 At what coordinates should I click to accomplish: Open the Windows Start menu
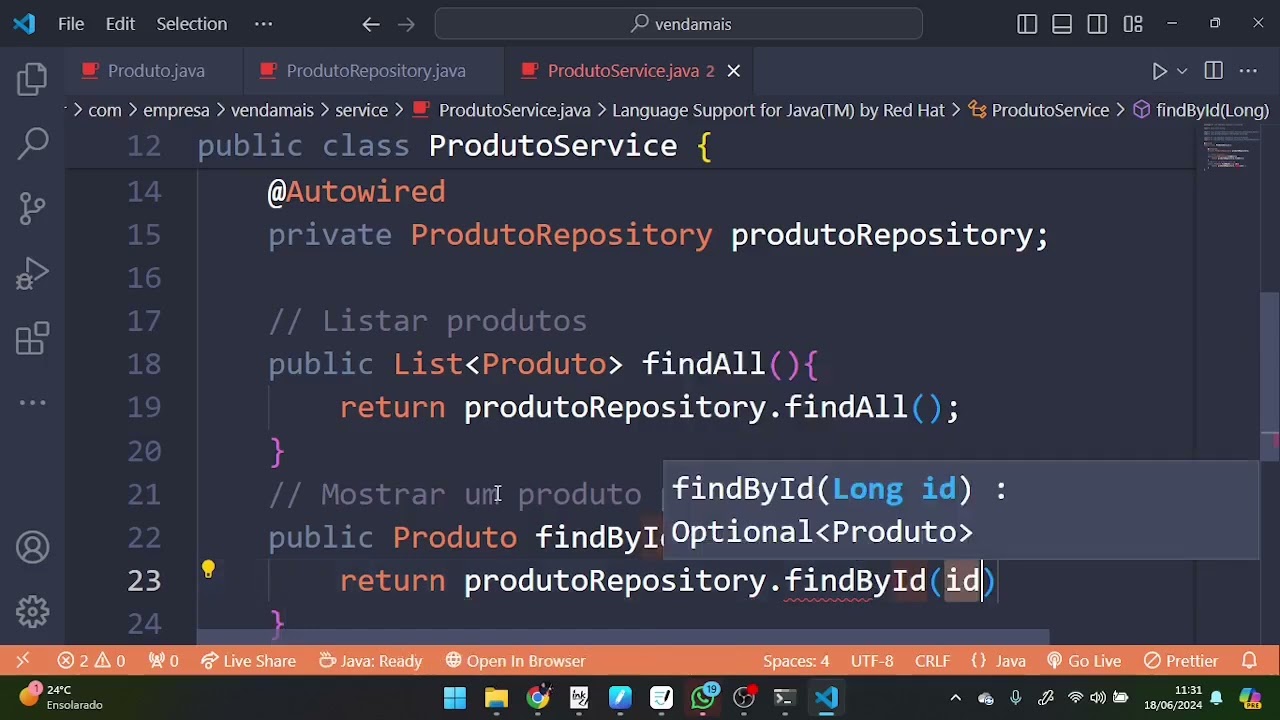click(455, 698)
